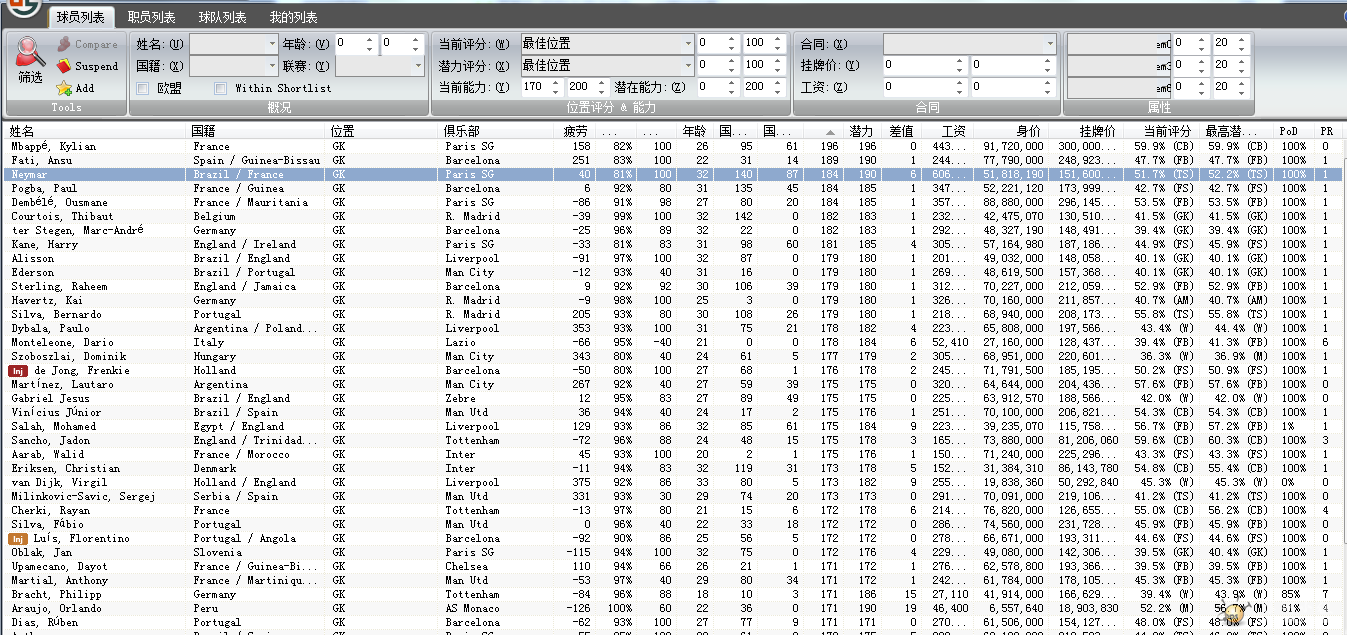Open the 姓名 dropdown
Screen dimensions: 1347x635
234,44
